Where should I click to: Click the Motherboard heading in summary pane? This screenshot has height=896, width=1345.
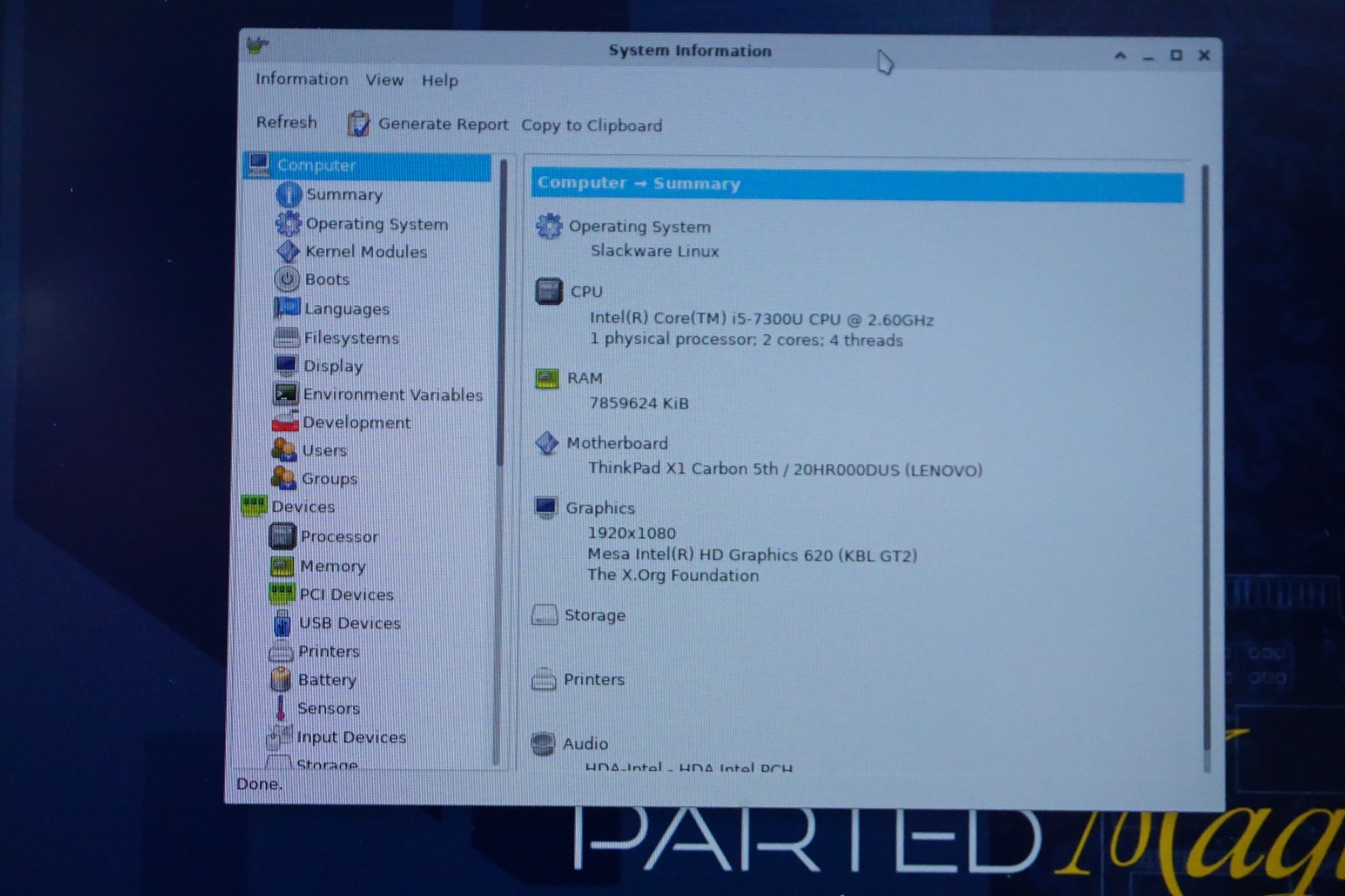[617, 443]
